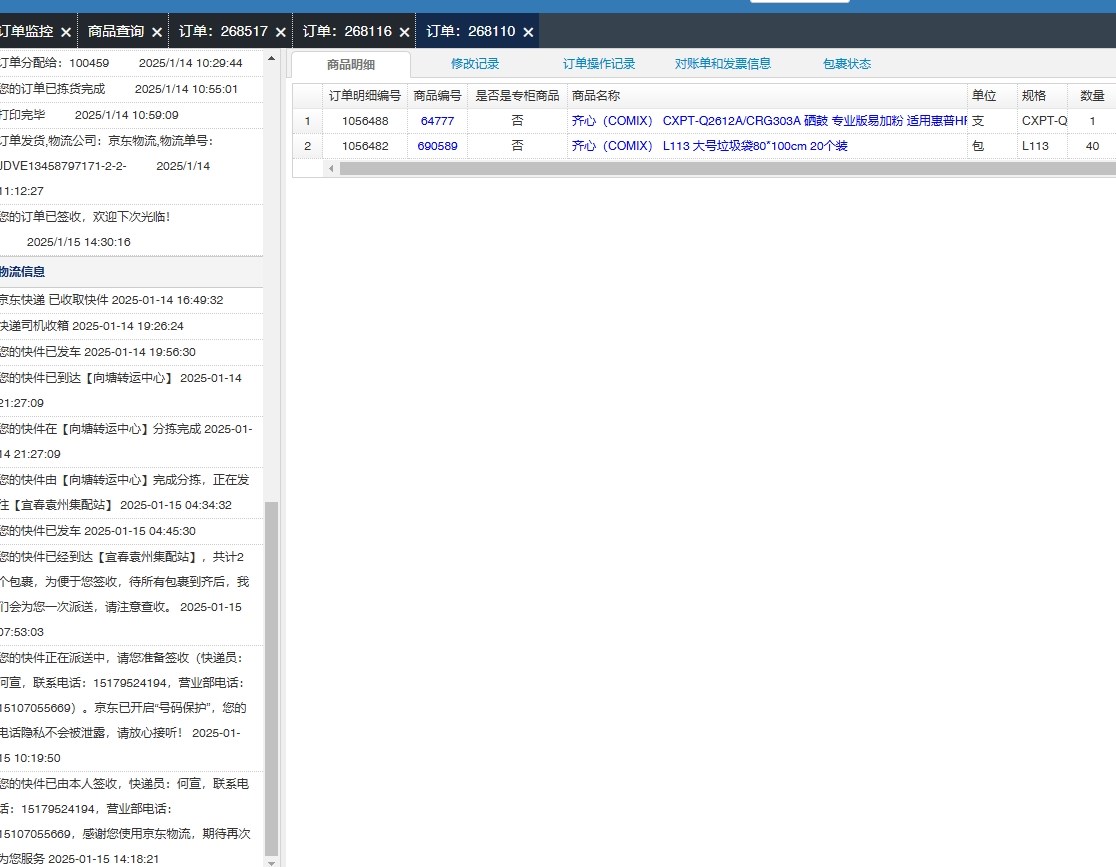Select row number 1 in product table

click(x=307, y=121)
